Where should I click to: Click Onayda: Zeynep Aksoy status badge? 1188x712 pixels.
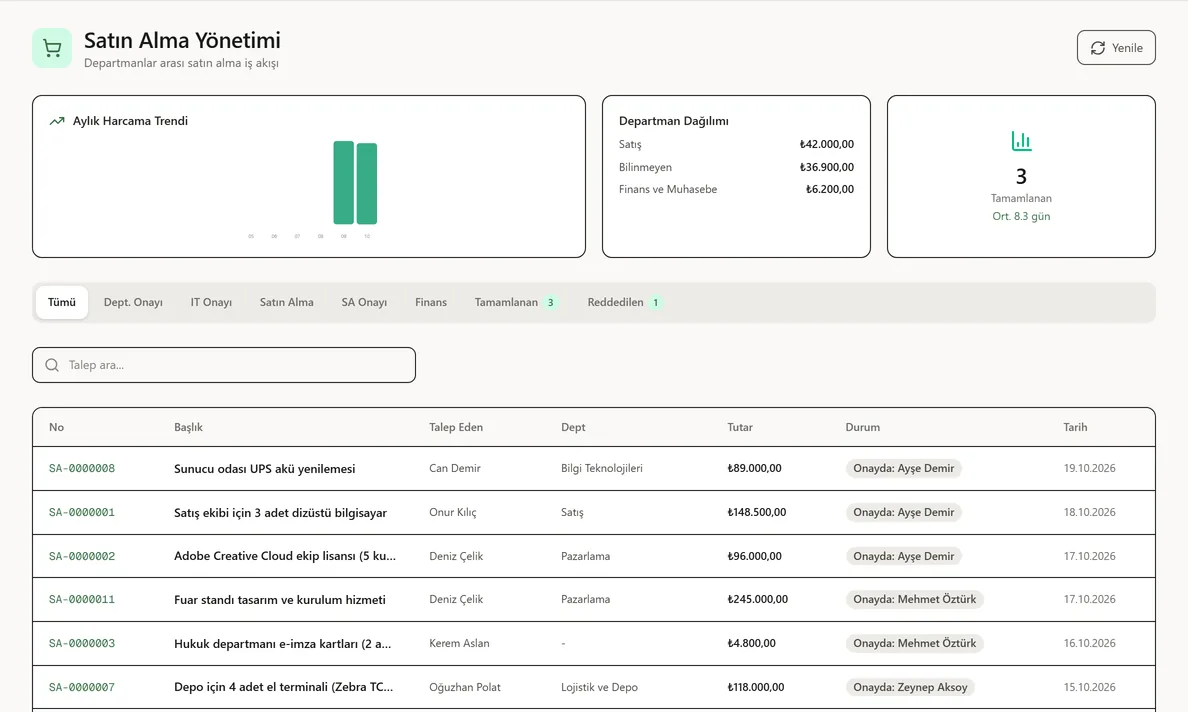click(910, 687)
